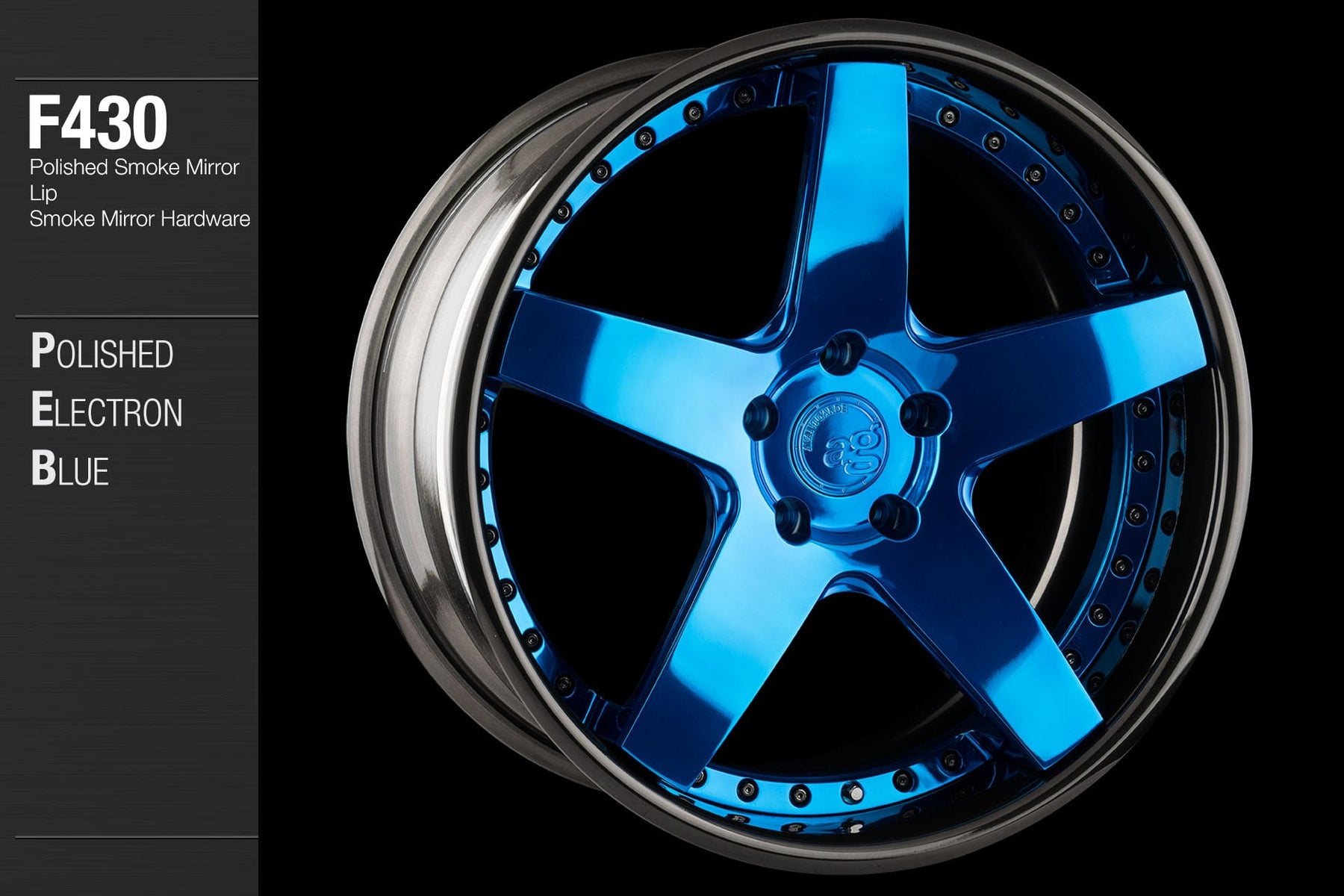Click the silver valve stem at wheel bottom
The width and height of the screenshot is (1344, 896).
click(x=853, y=791)
